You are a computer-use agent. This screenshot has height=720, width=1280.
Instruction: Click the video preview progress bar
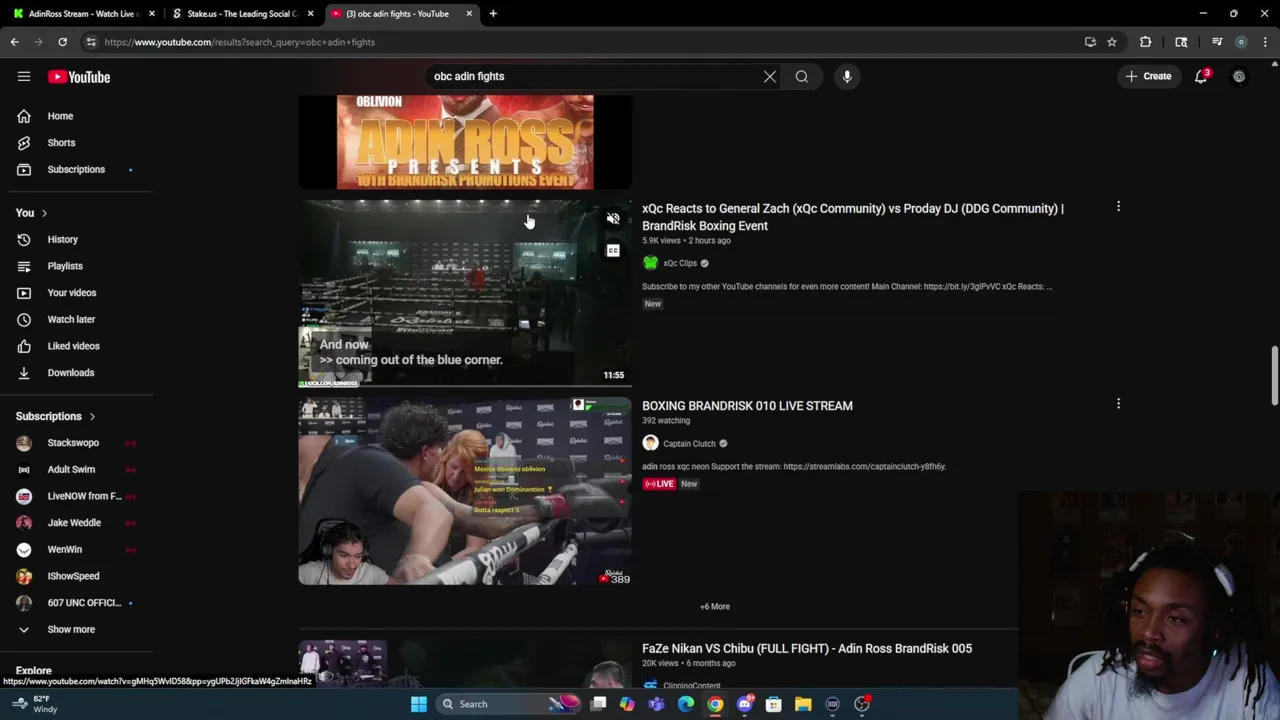click(465, 385)
